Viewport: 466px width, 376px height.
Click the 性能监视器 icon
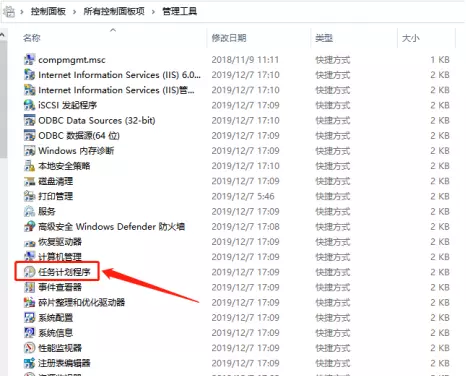click(x=29, y=348)
